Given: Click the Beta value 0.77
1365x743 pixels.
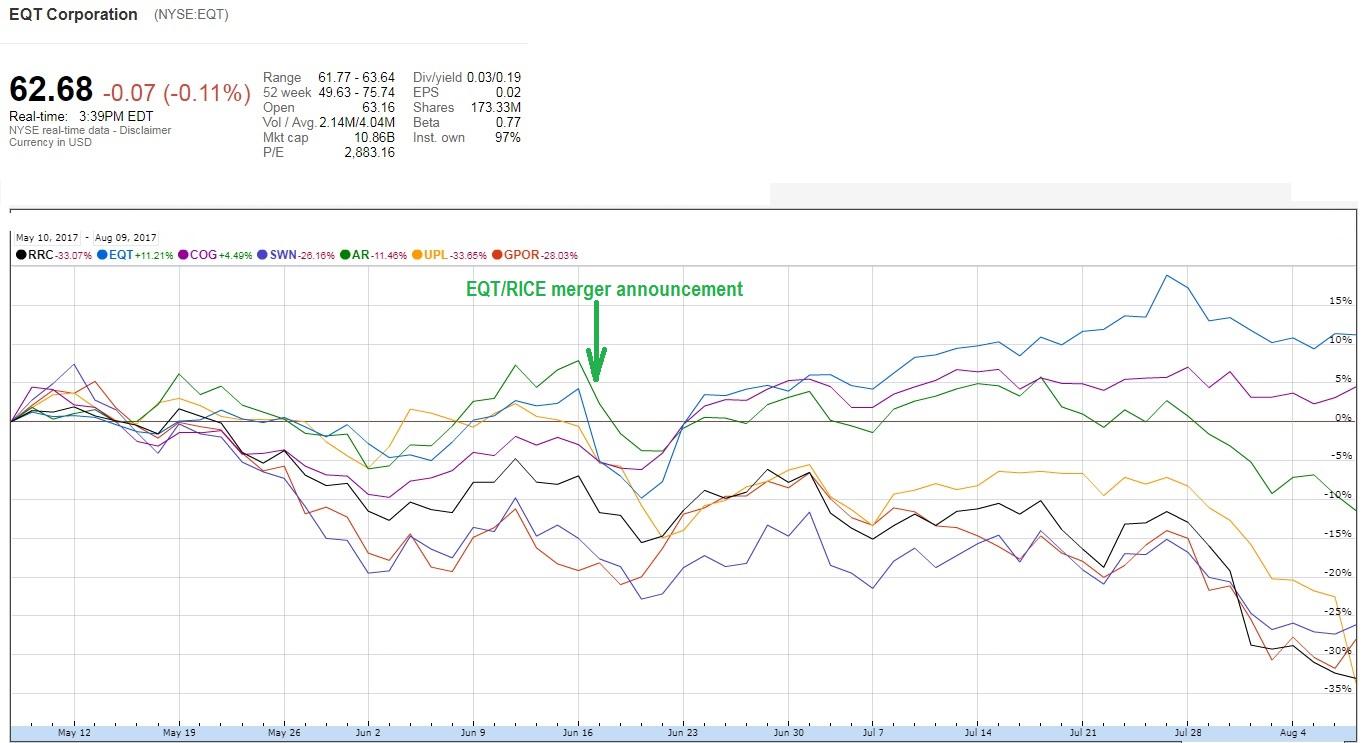Looking at the screenshot, I should pyautogui.click(x=508, y=122).
